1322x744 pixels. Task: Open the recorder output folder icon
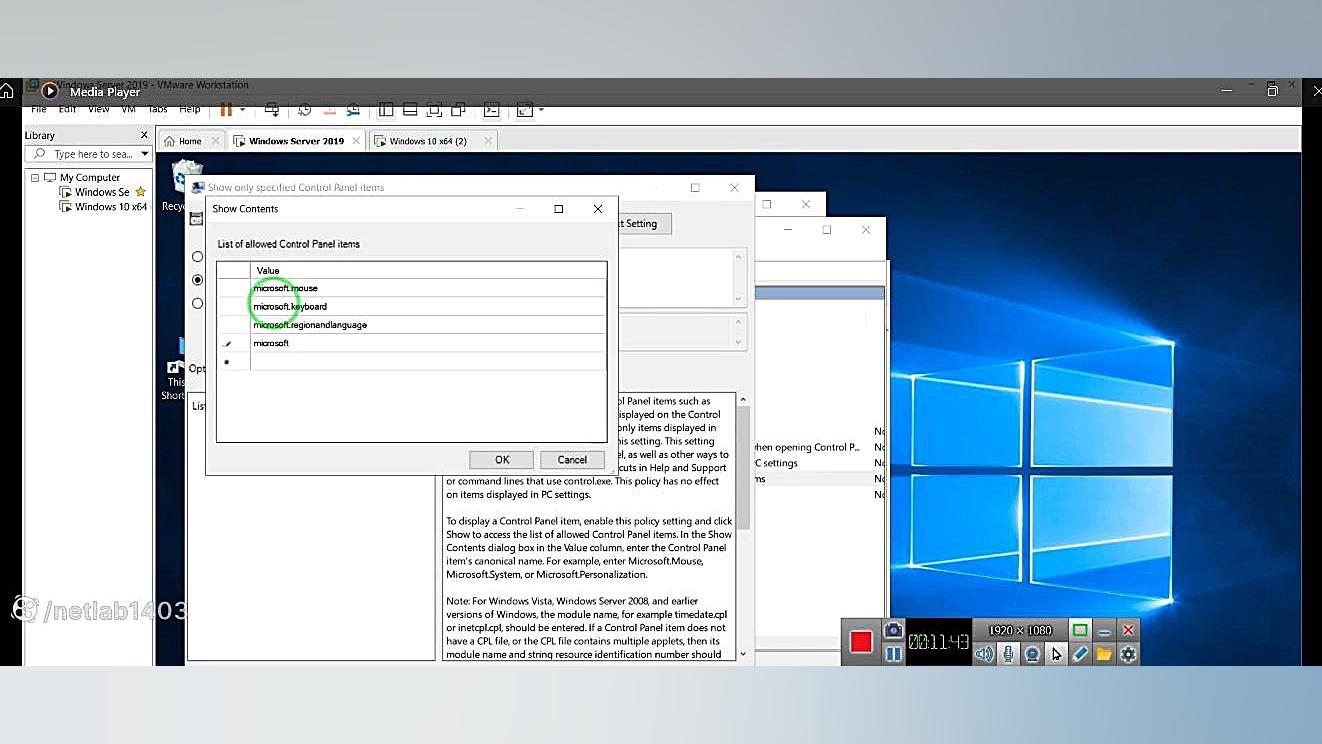coord(1104,654)
